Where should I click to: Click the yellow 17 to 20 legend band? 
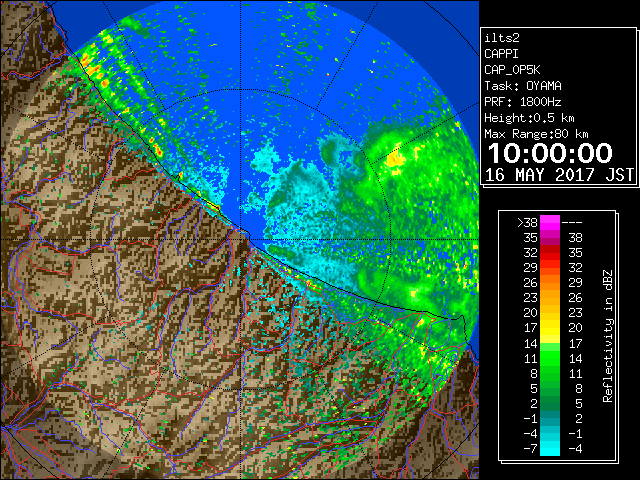(x=550, y=328)
